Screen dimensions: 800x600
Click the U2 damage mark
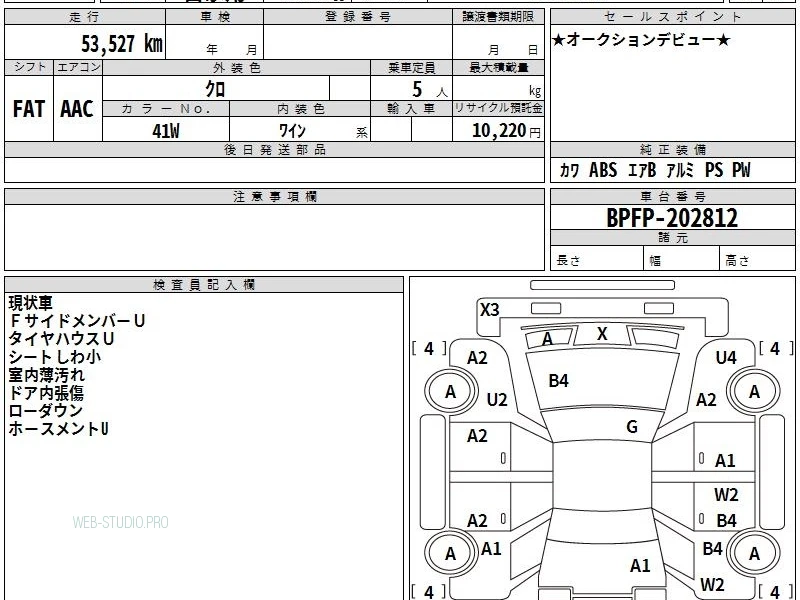point(497,399)
